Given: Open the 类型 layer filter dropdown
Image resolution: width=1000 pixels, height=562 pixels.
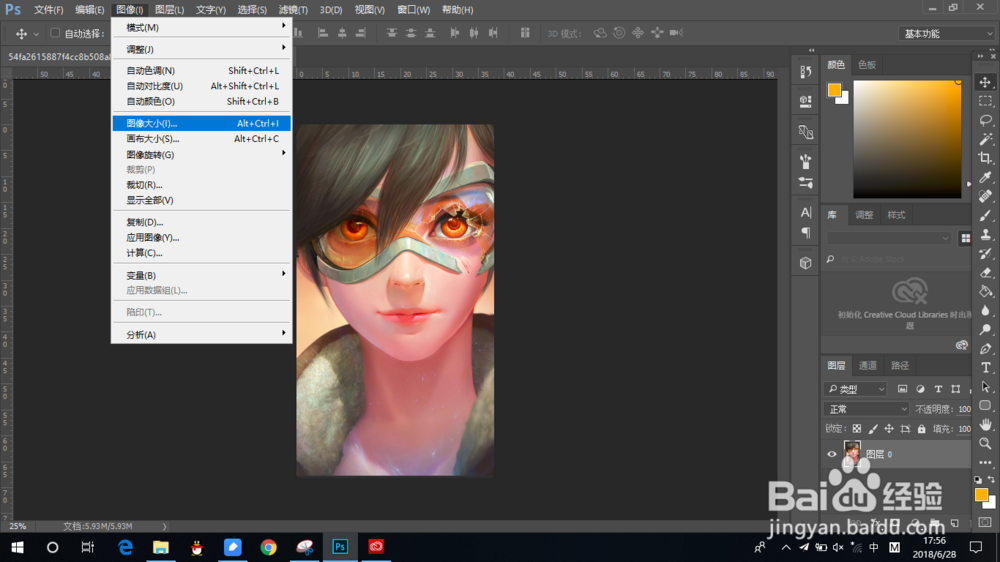Looking at the screenshot, I should [x=856, y=389].
